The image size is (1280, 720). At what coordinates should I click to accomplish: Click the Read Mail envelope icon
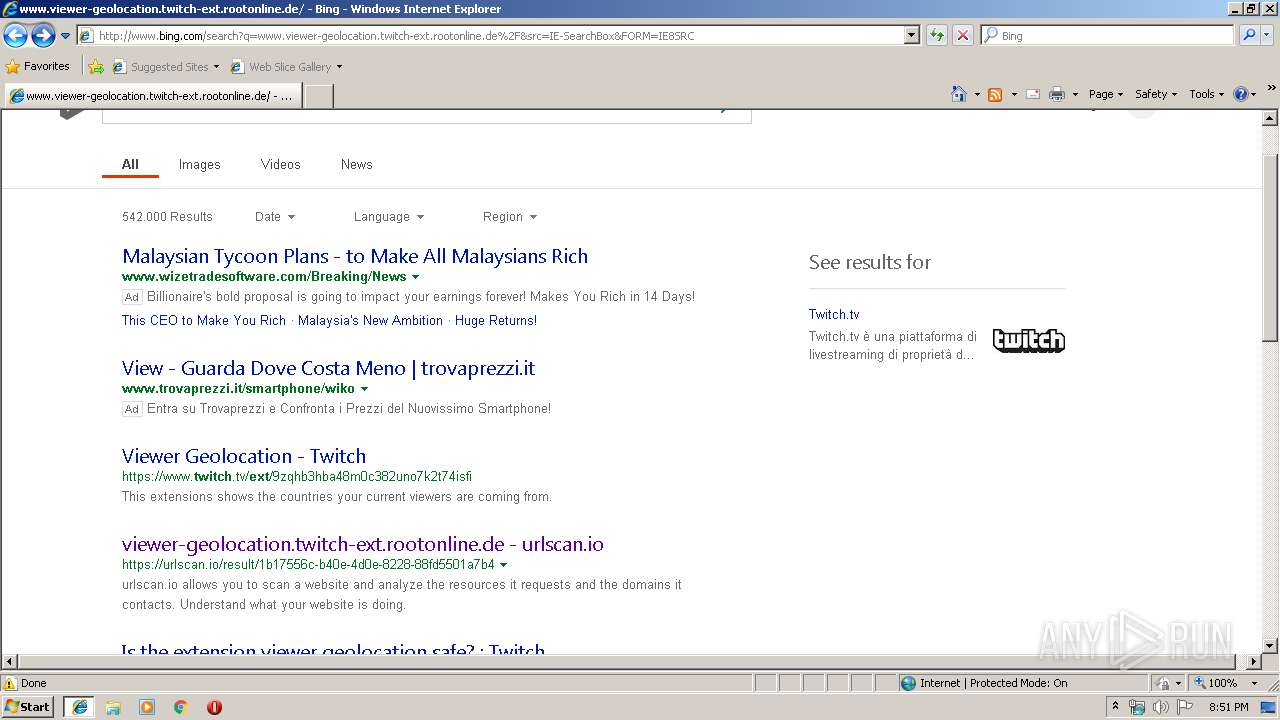pos(1033,94)
